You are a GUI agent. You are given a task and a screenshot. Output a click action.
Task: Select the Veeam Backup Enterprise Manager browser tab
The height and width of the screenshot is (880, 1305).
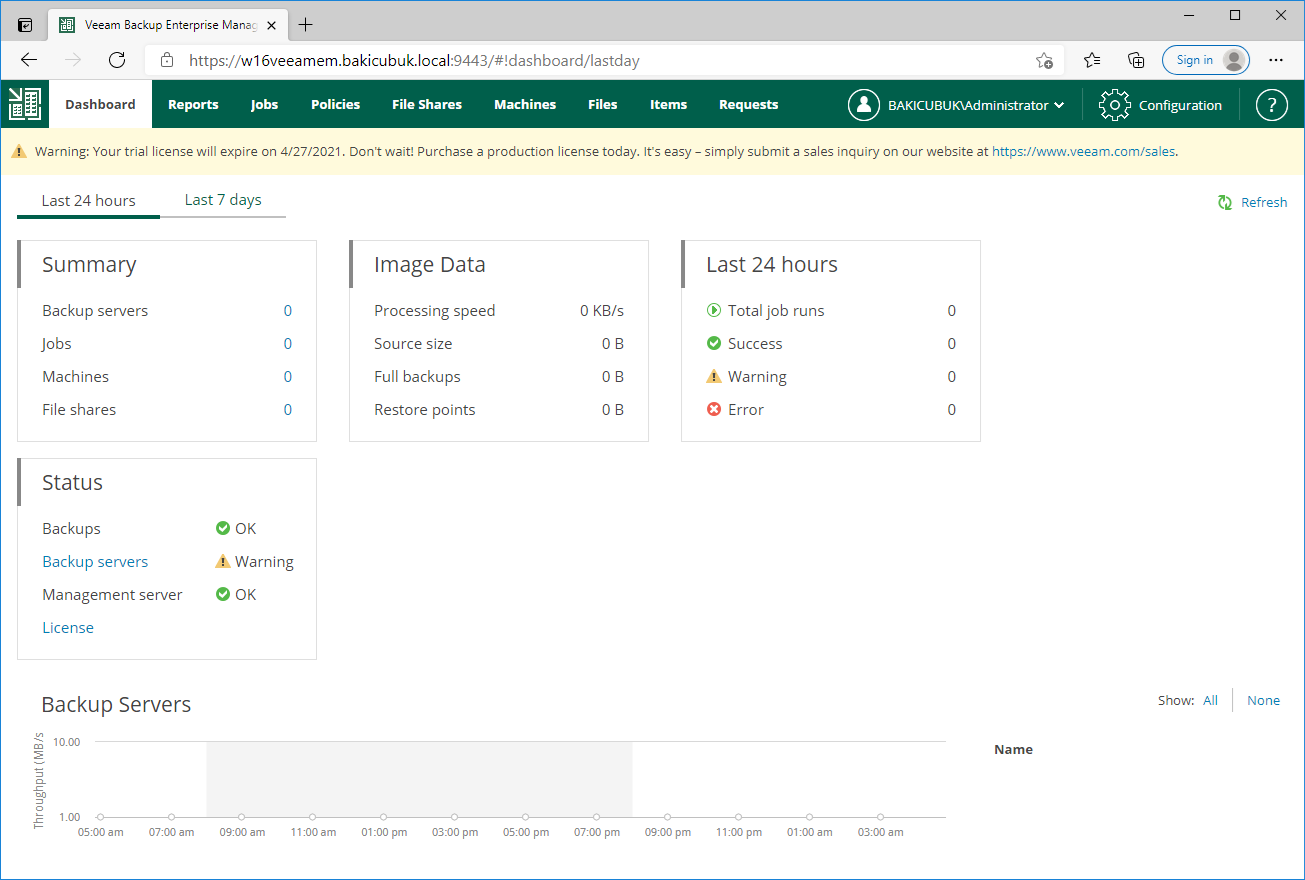tap(166, 25)
